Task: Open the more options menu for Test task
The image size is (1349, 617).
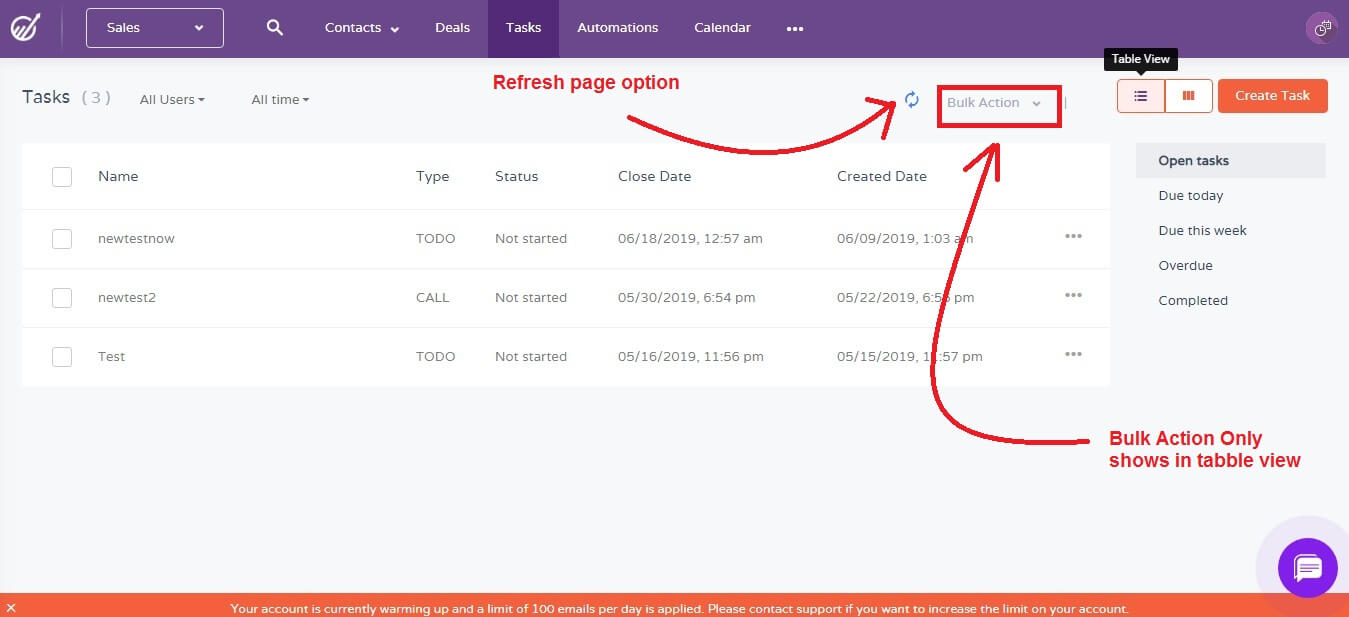Action: 1073,355
